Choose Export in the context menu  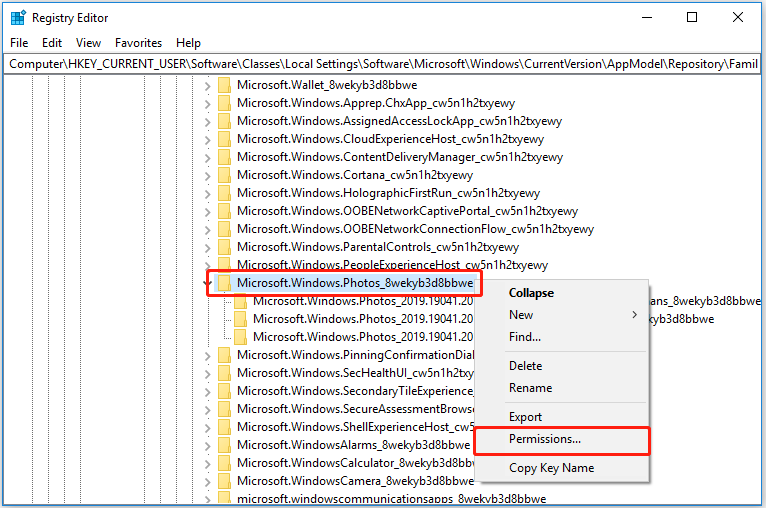tap(562, 417)
